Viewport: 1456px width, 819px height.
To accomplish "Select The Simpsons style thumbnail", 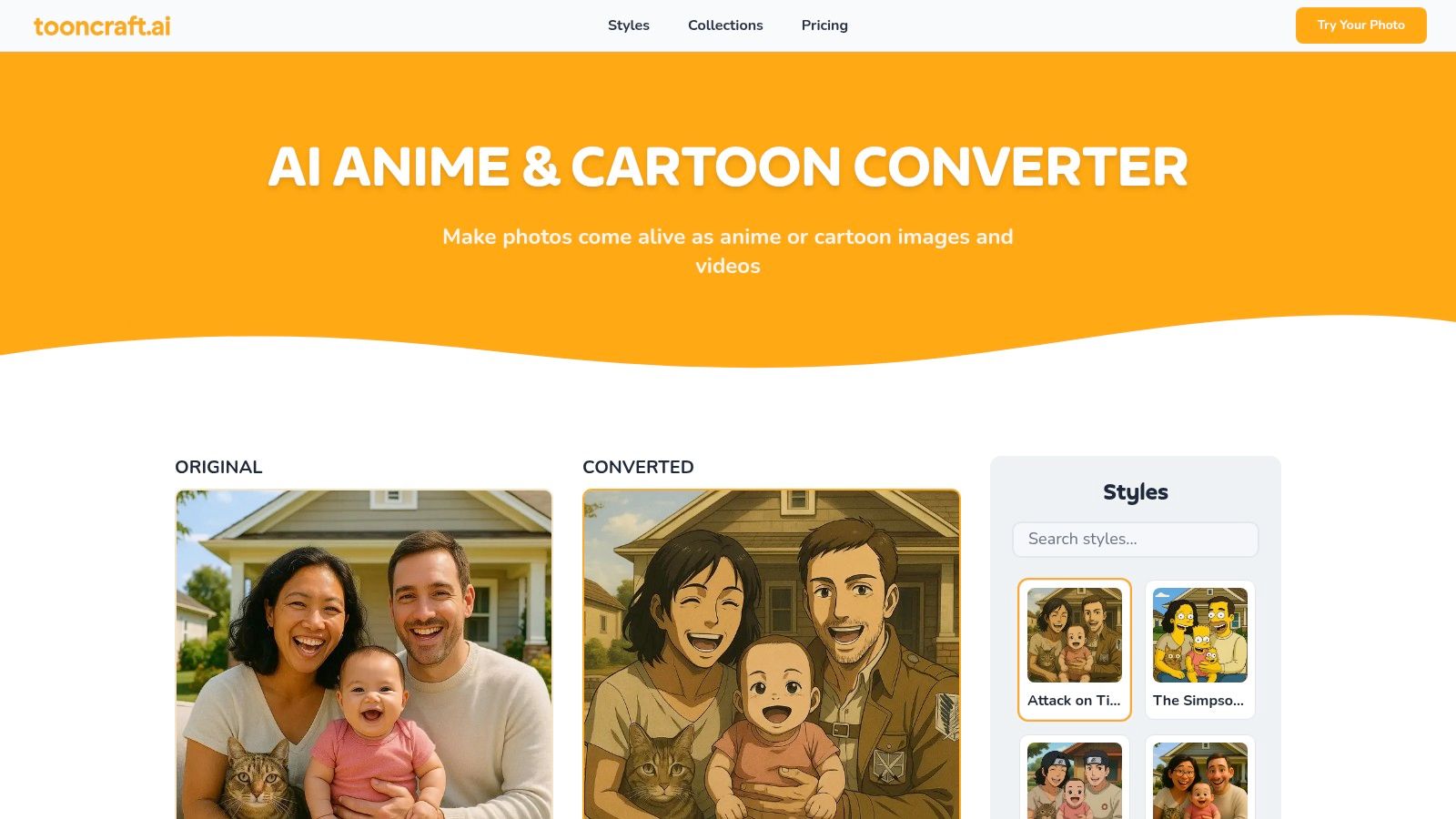I will tap(1200, 635).
